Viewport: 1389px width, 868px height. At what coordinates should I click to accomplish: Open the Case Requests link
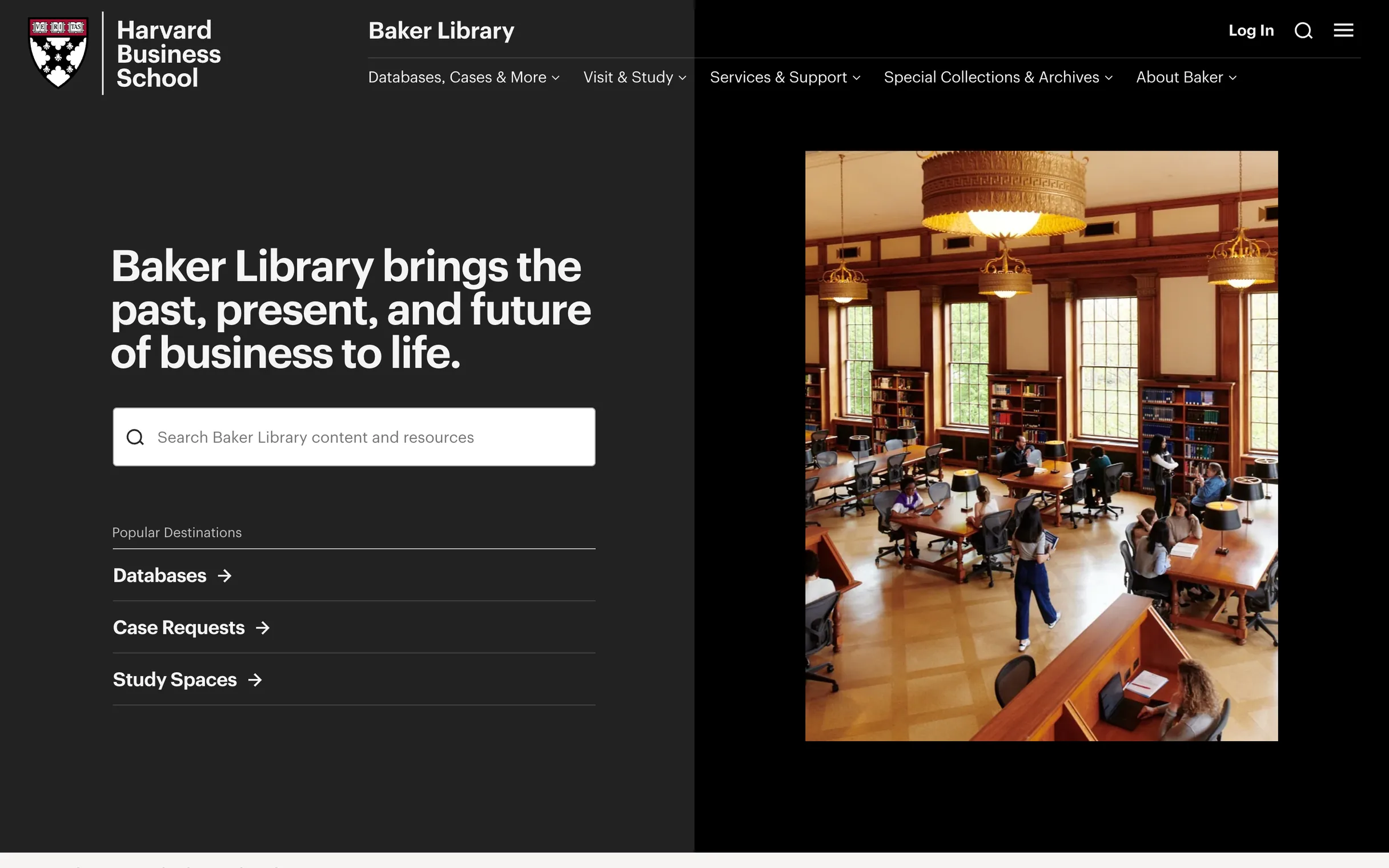[191, 628]
